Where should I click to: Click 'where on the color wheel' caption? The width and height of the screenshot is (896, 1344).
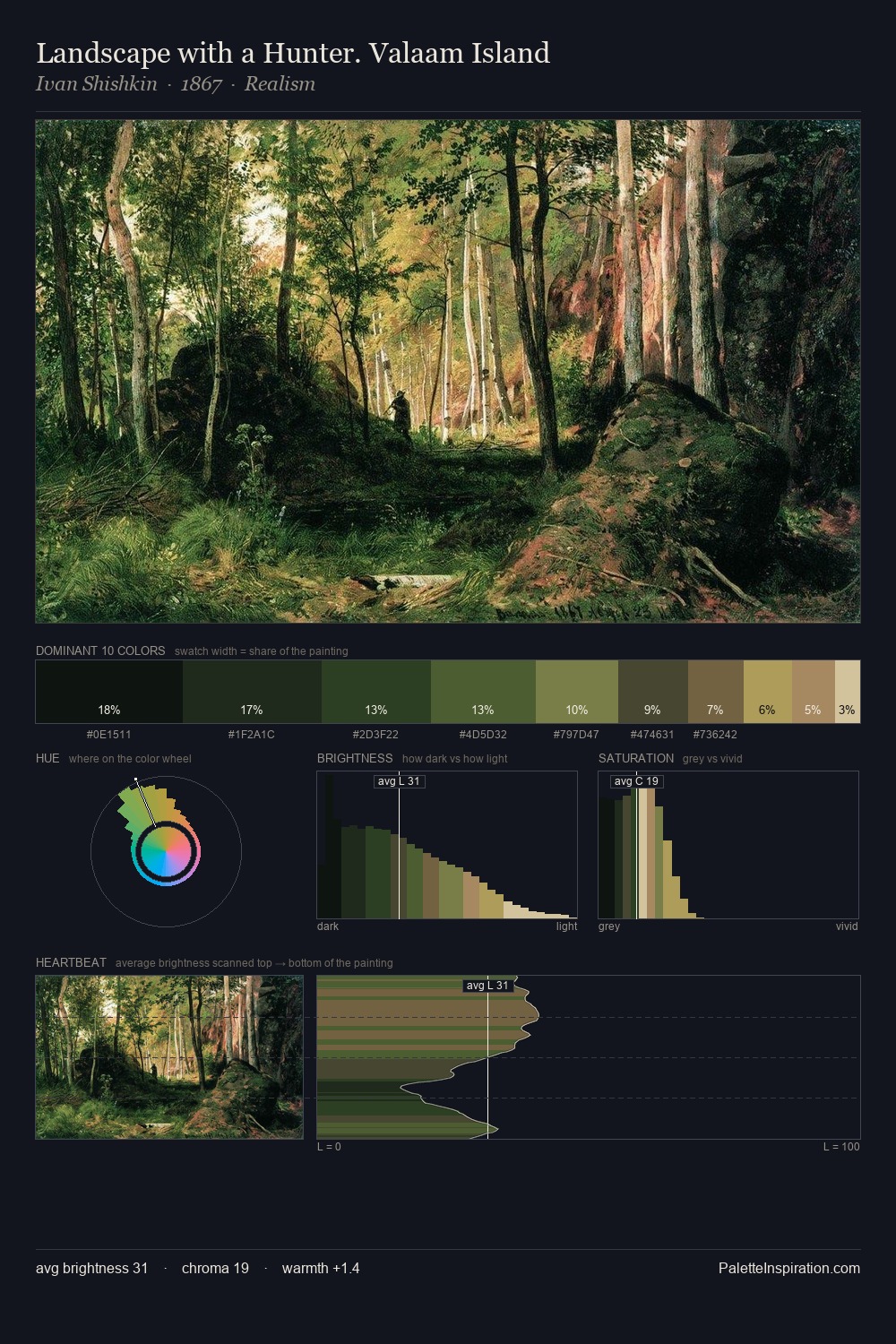click(130, 759)
